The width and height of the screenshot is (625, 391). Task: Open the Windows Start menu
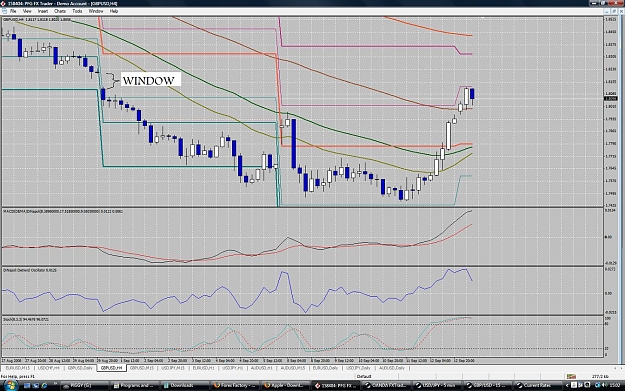pos(10,385)
